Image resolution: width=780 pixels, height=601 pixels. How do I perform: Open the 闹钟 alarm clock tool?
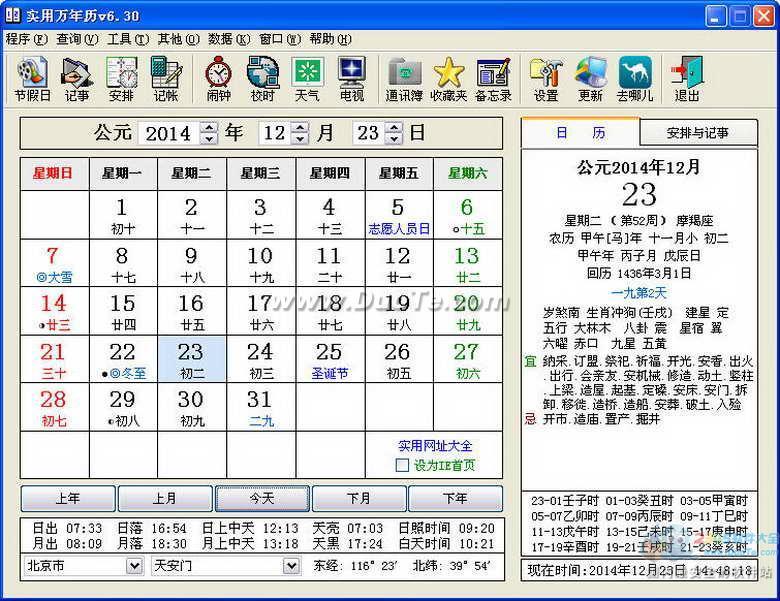[218, 79]
